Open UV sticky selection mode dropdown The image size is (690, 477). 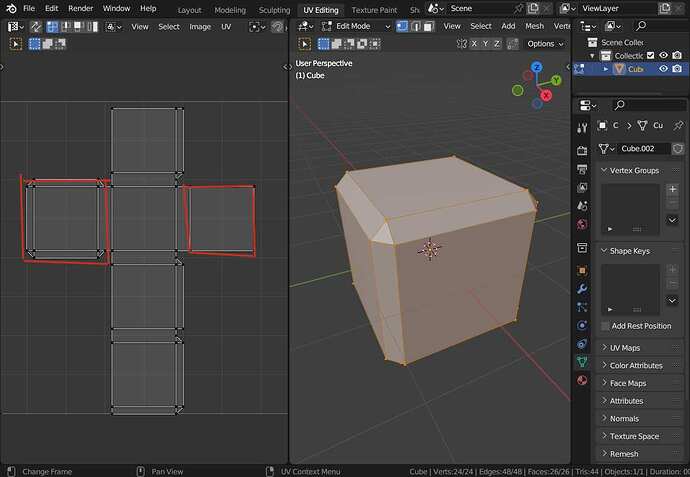coord(113,27)
